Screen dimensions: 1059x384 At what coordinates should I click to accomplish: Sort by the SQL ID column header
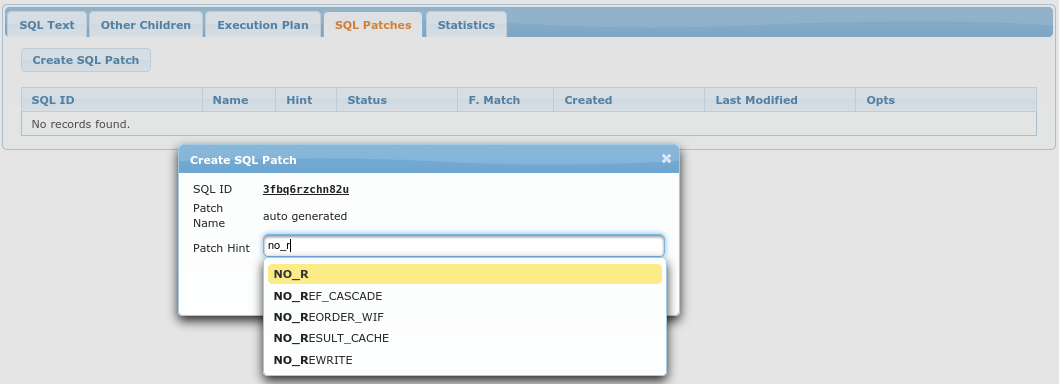pyautogui.click(x=112, y=100)
